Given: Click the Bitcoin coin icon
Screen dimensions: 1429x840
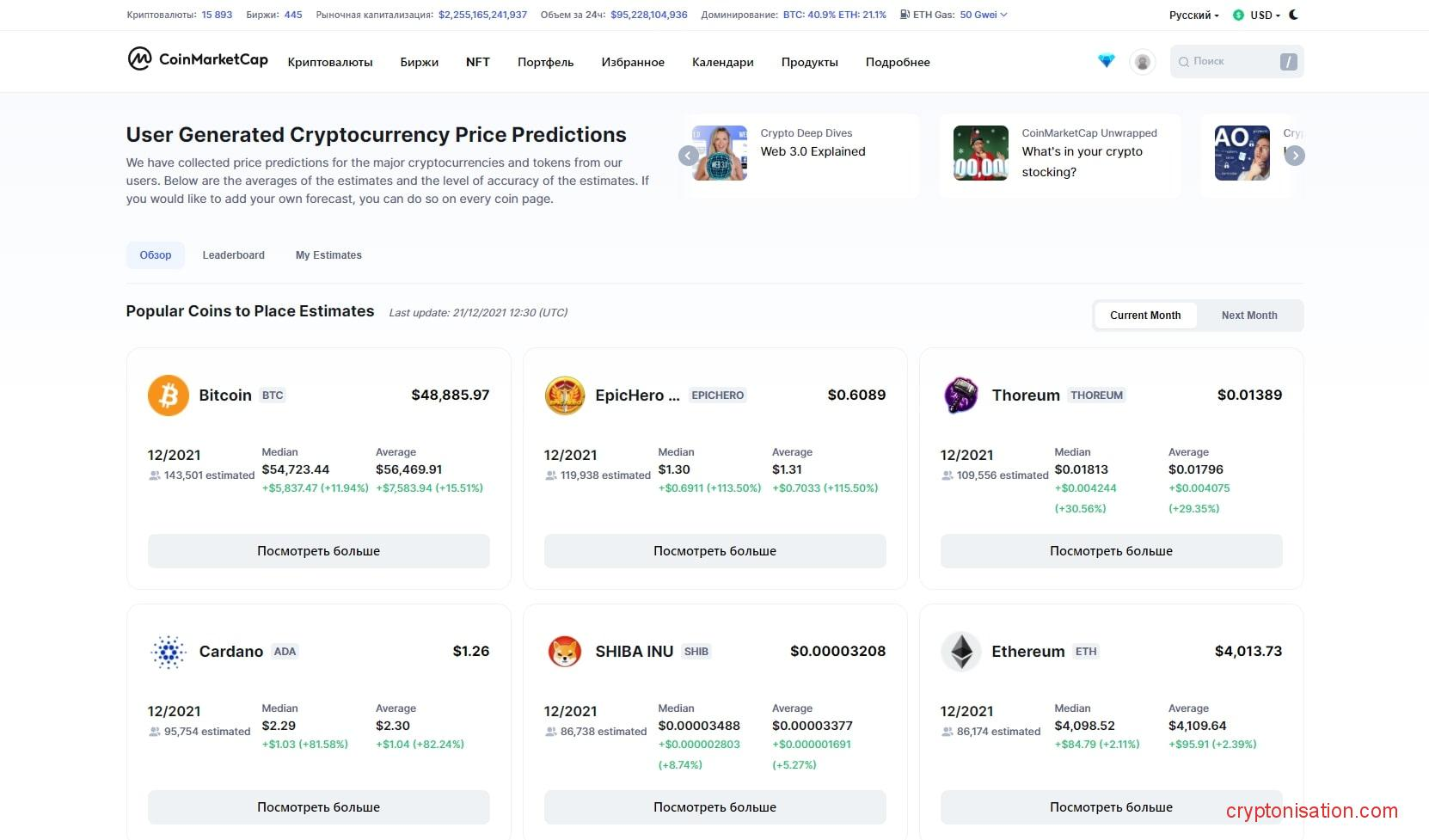Looking at the screenshot, I should point(169,395).
